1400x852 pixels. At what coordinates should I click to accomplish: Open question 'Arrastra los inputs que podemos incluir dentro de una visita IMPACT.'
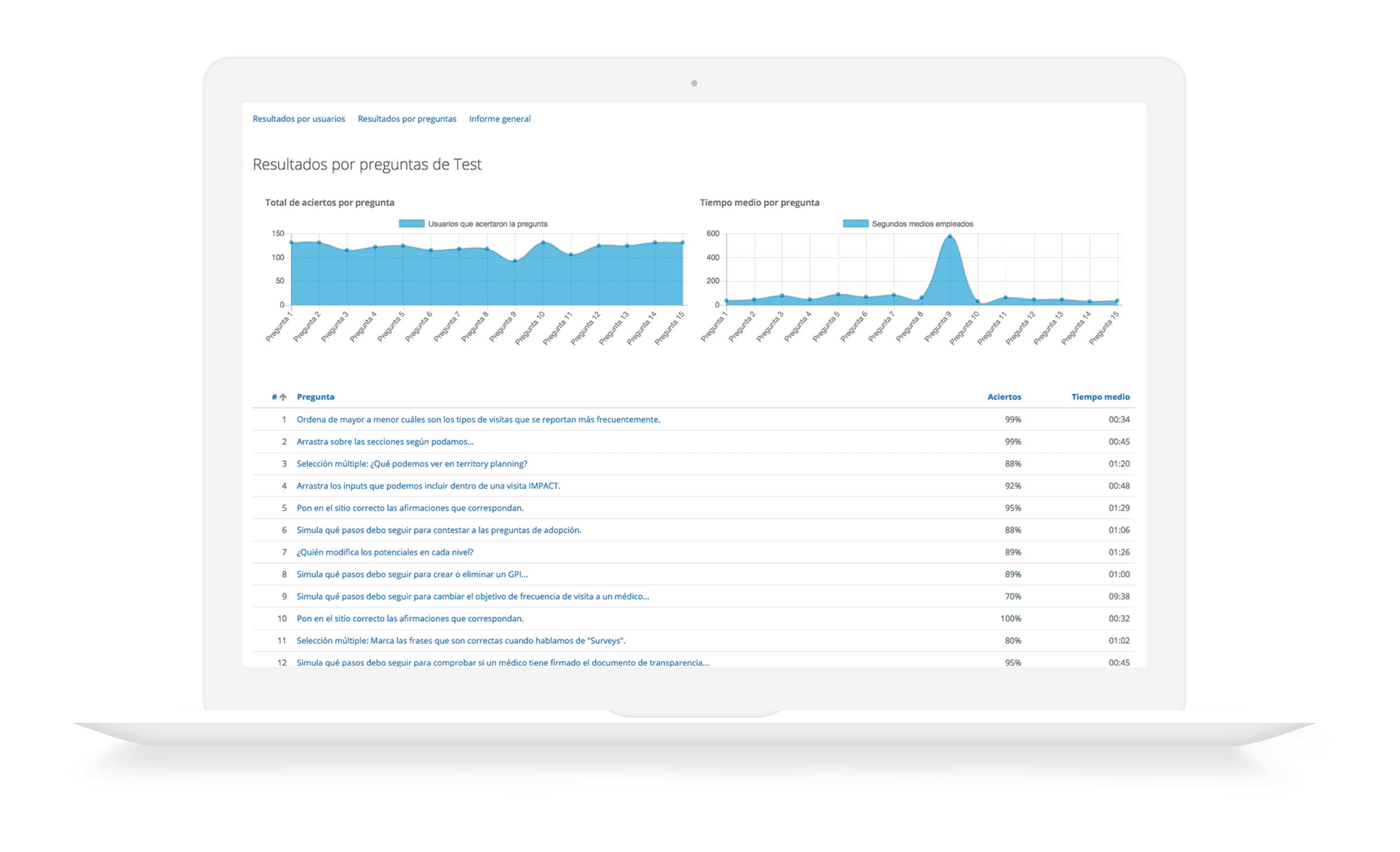click(428, 486)
